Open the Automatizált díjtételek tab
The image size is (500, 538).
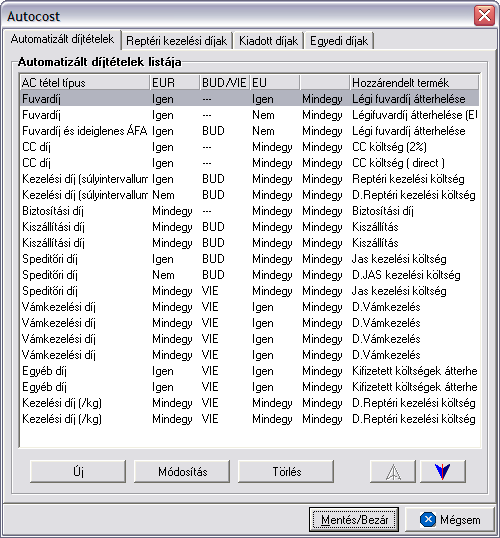[x=62, y=39]
